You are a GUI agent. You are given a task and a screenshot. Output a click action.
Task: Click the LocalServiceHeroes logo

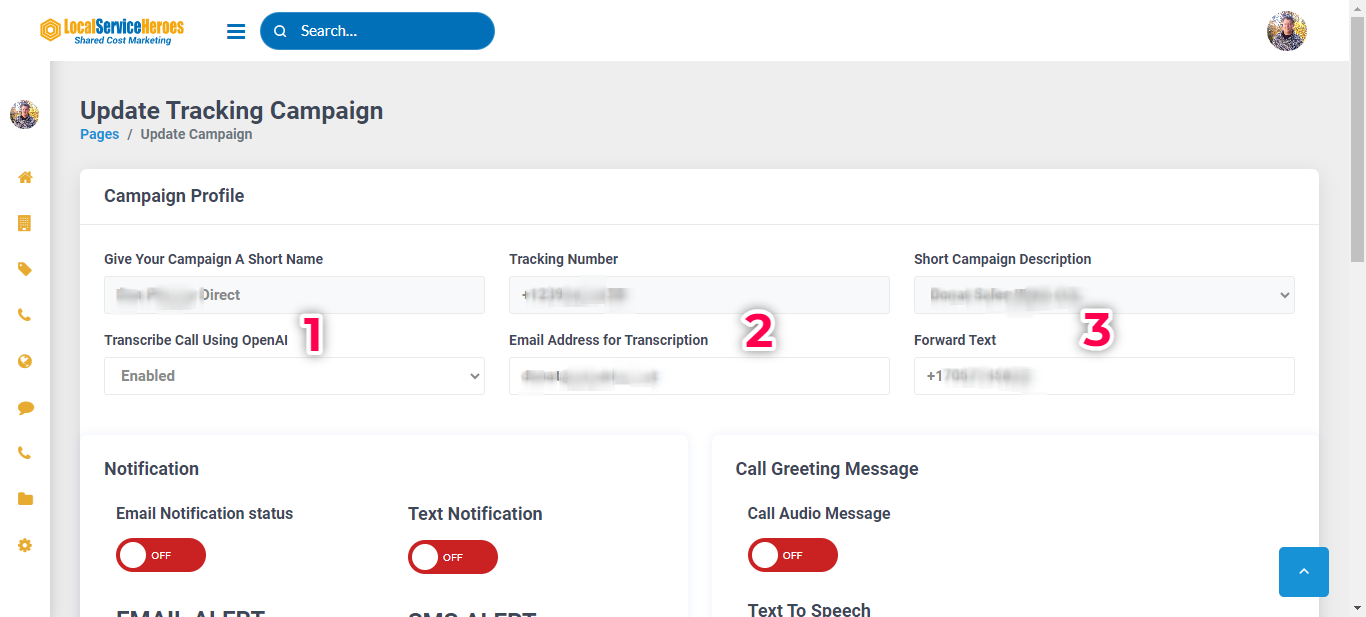(x=112, y=31)
